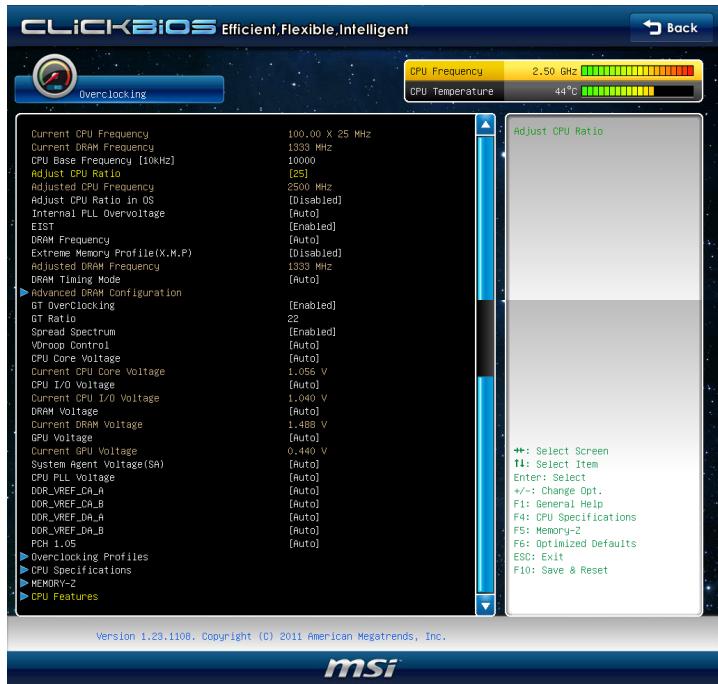Open PCH 1.05 Auto option

click(x=304, y=544)
